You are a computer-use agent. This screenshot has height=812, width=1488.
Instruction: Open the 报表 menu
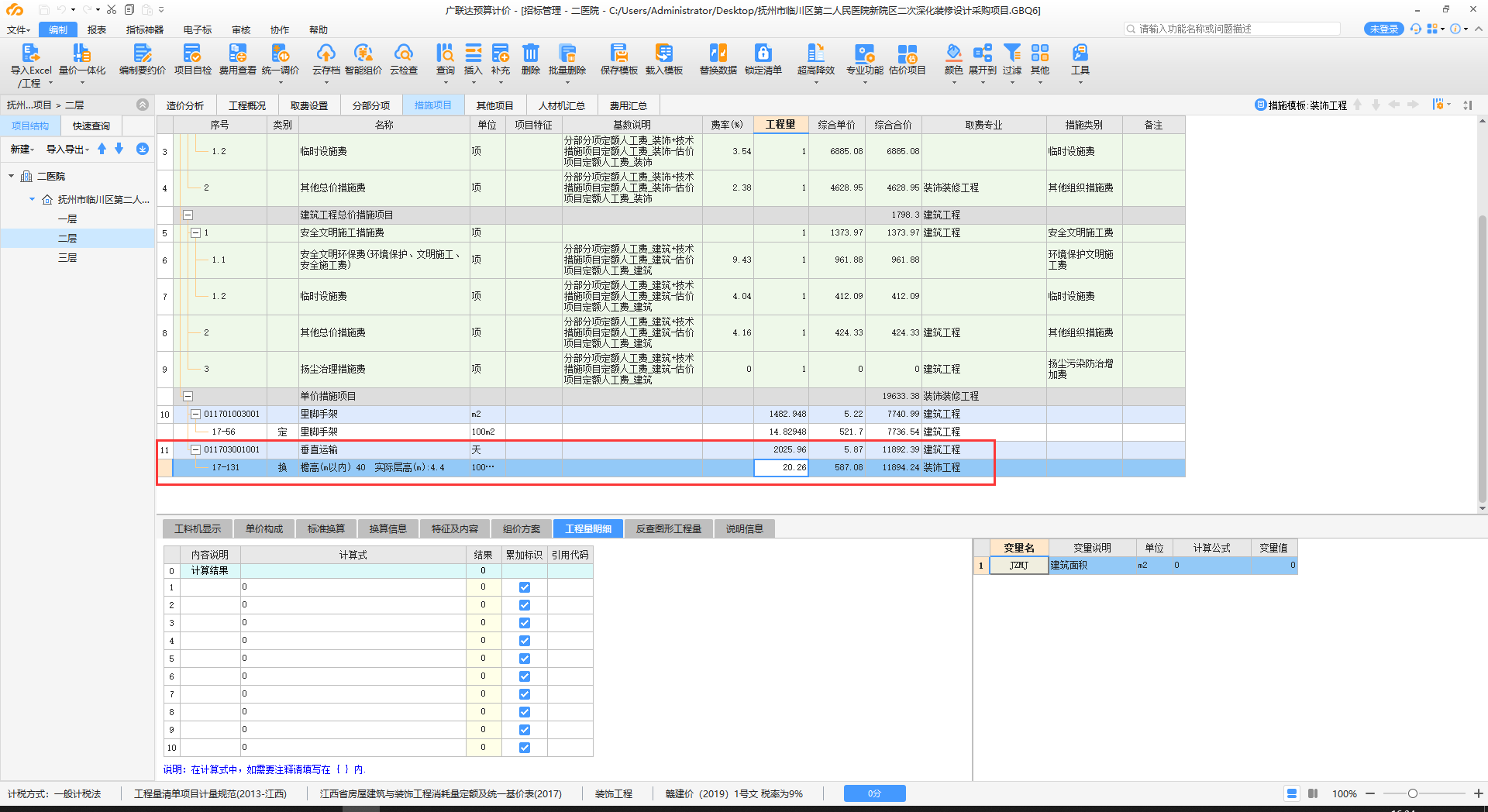pos(97,30)
